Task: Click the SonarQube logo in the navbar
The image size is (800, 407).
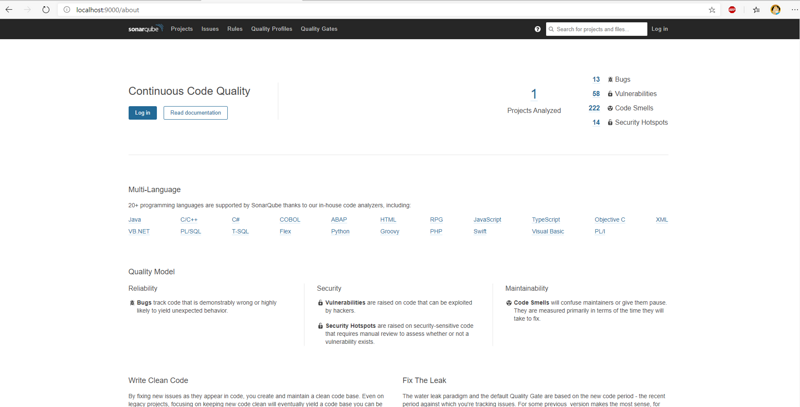Action: tap(145, 29)
